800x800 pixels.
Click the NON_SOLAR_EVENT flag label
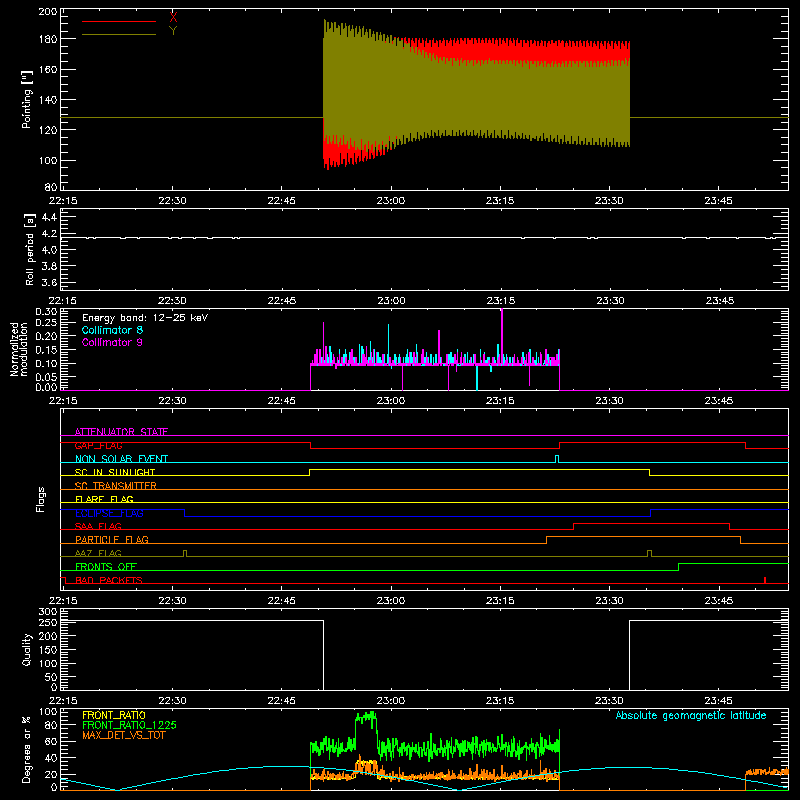pyautogui.click(x=121, y=459)
